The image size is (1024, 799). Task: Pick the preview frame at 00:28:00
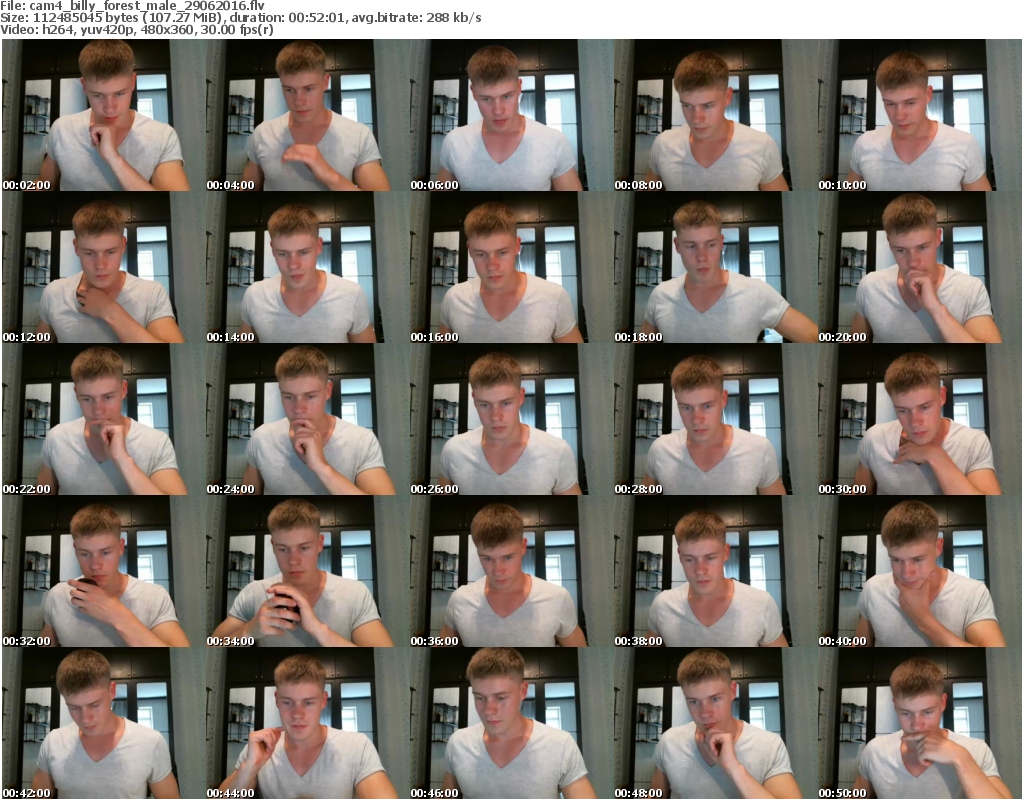716,419
